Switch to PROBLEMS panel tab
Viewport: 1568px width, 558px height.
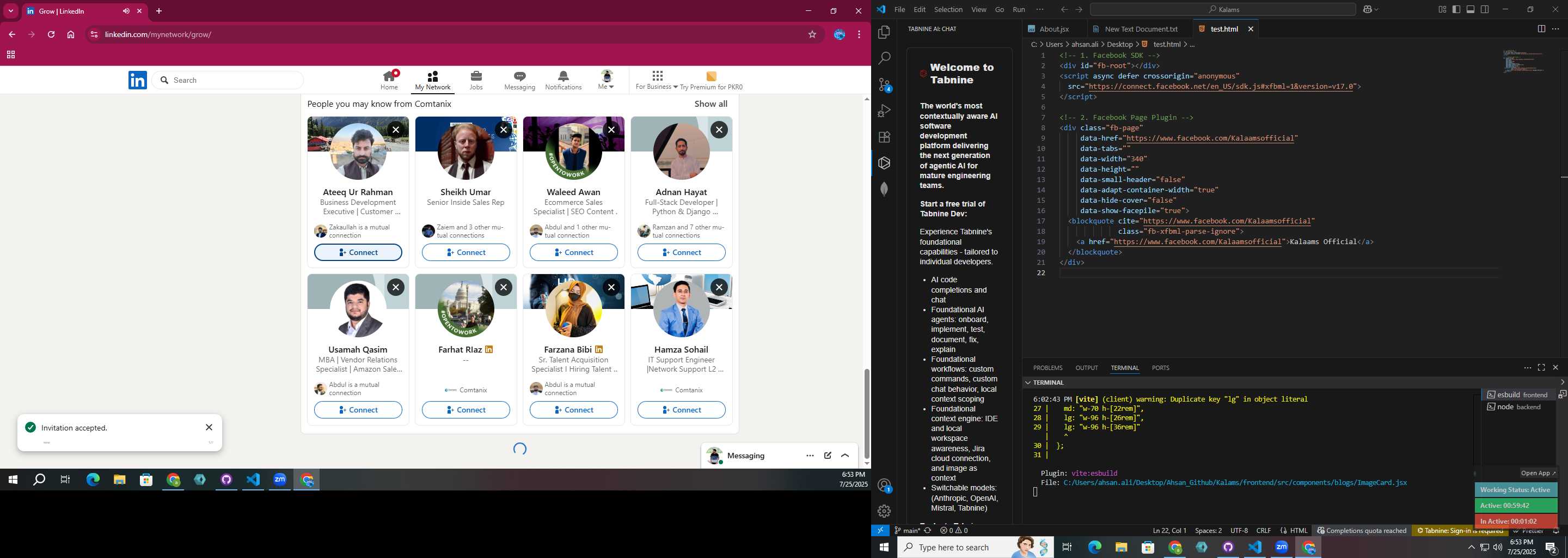1048,368
